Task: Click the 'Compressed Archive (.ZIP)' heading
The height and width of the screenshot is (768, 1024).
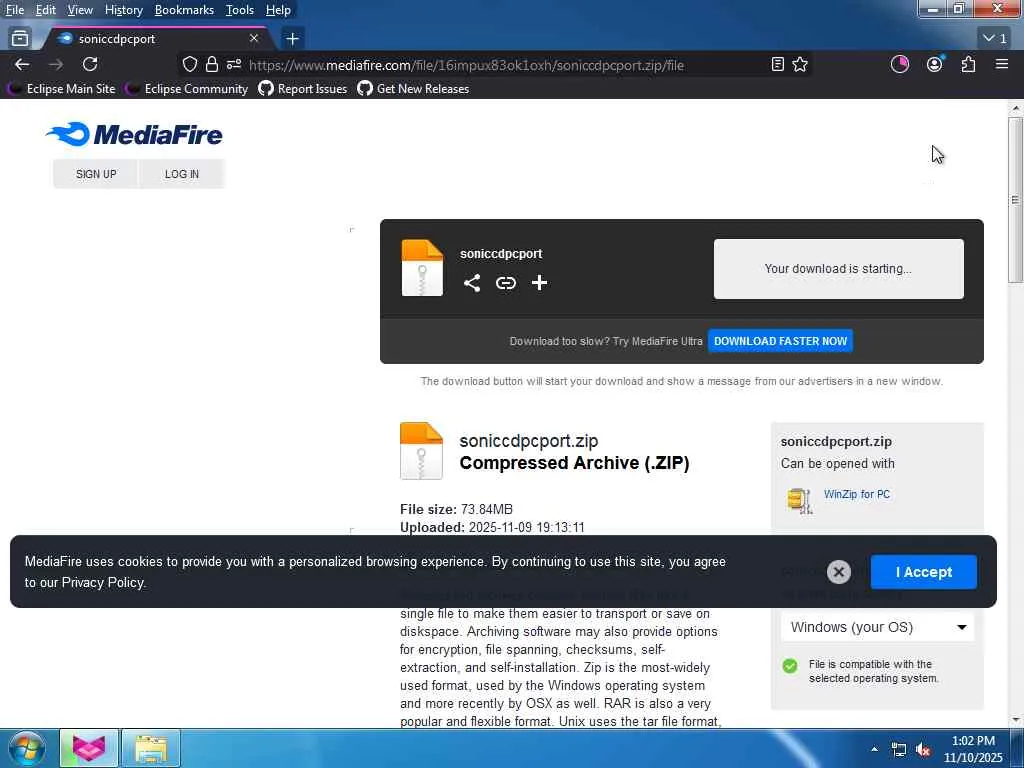Action: pos(574,463)
